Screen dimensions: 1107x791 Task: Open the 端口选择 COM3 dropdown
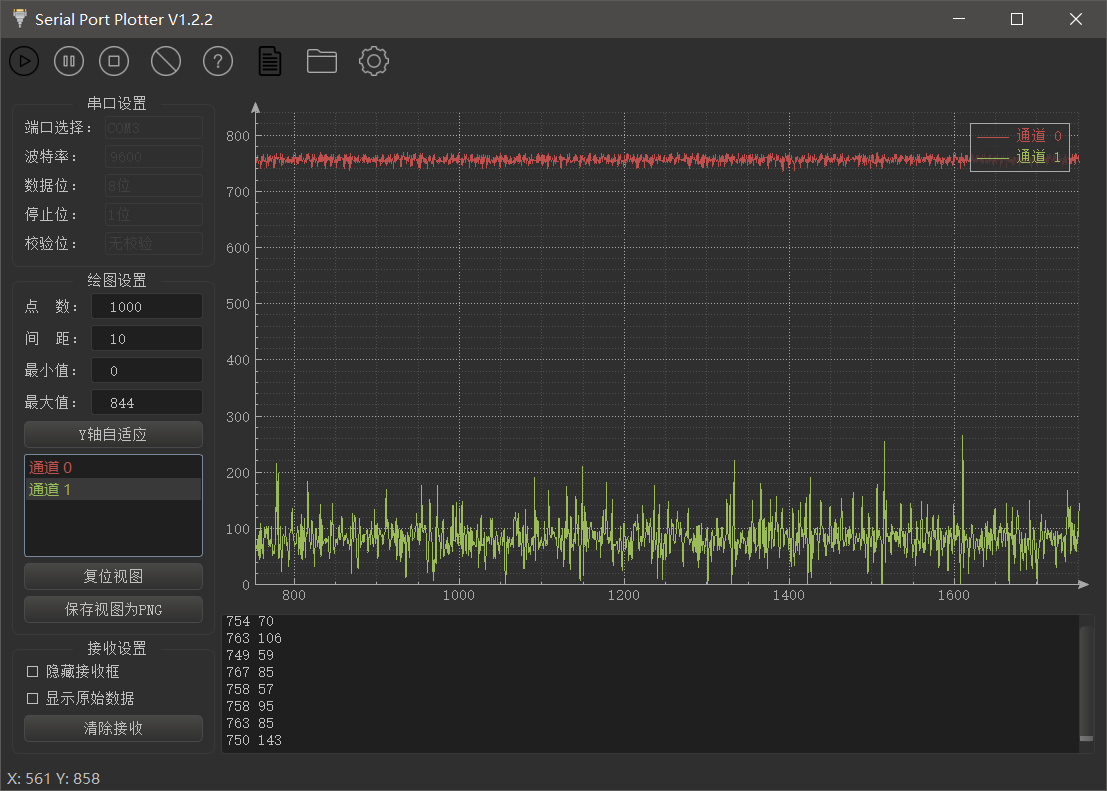pos(153,128)
